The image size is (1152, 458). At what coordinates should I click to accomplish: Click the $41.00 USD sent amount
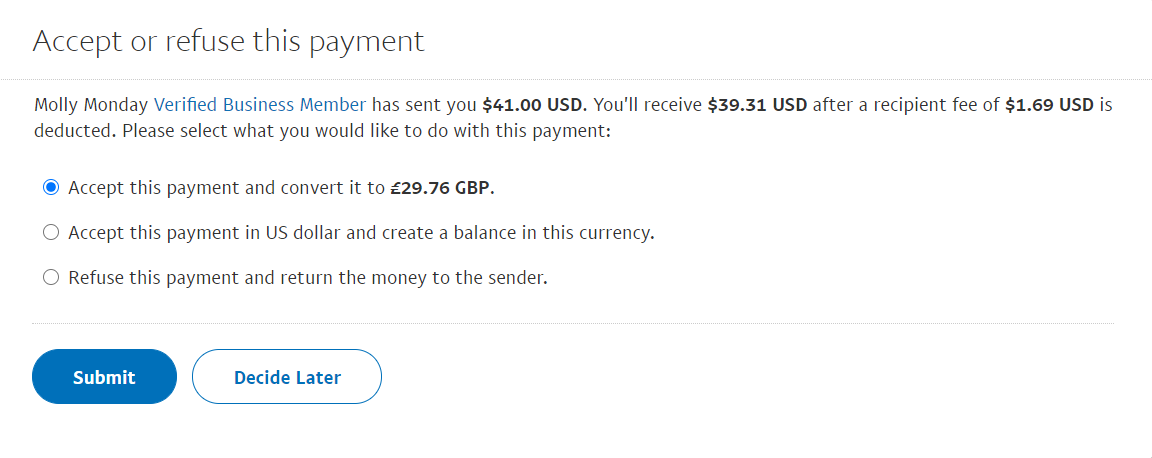(533, 104)
